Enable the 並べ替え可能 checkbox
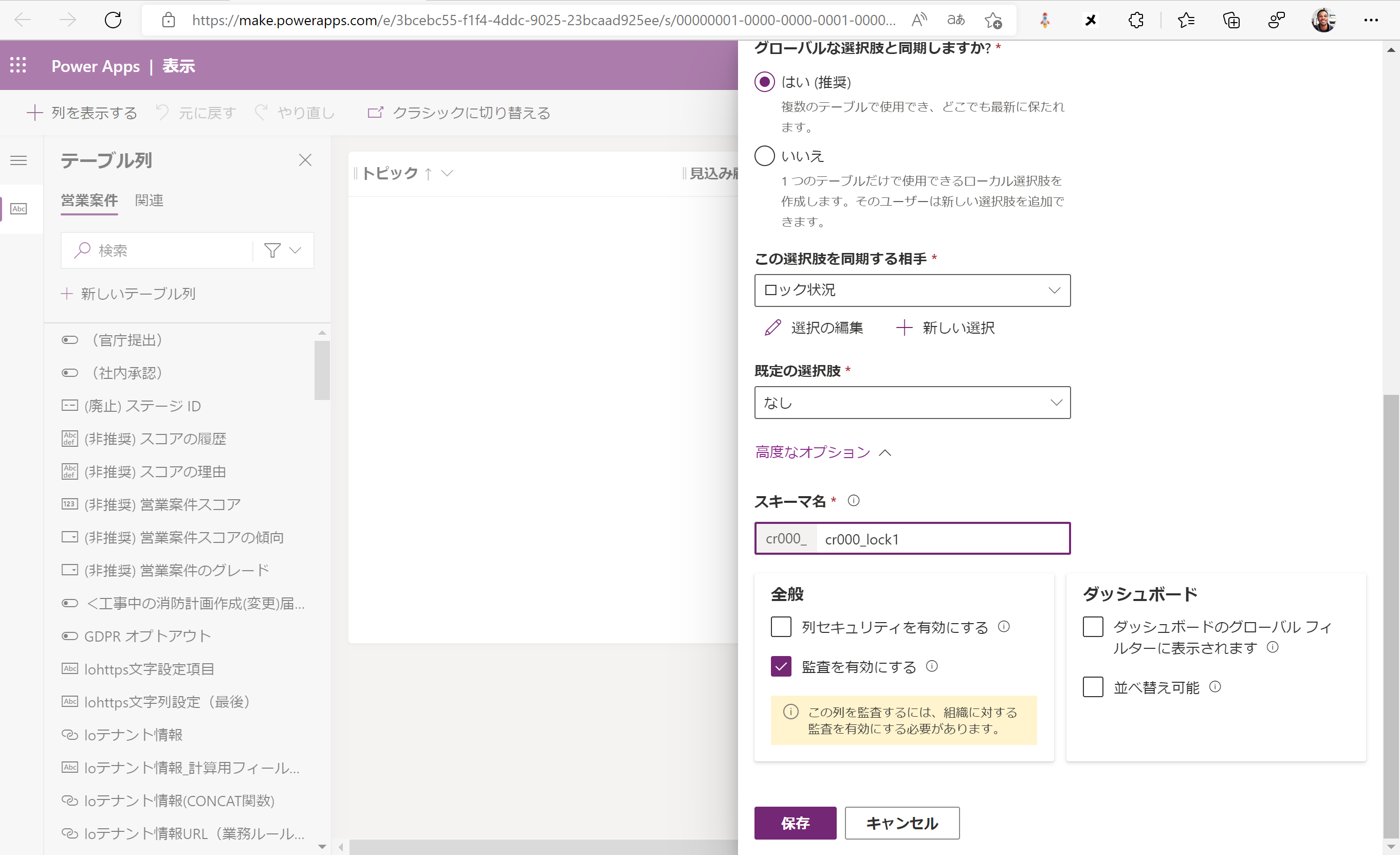 tap(1093, 687)
